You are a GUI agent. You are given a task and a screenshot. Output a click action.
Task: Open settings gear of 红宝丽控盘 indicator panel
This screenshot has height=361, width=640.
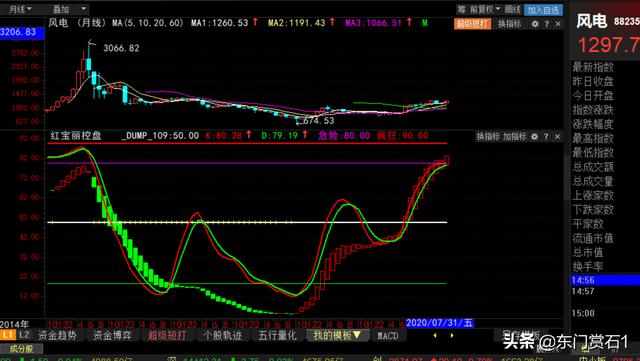click(534, 137)
